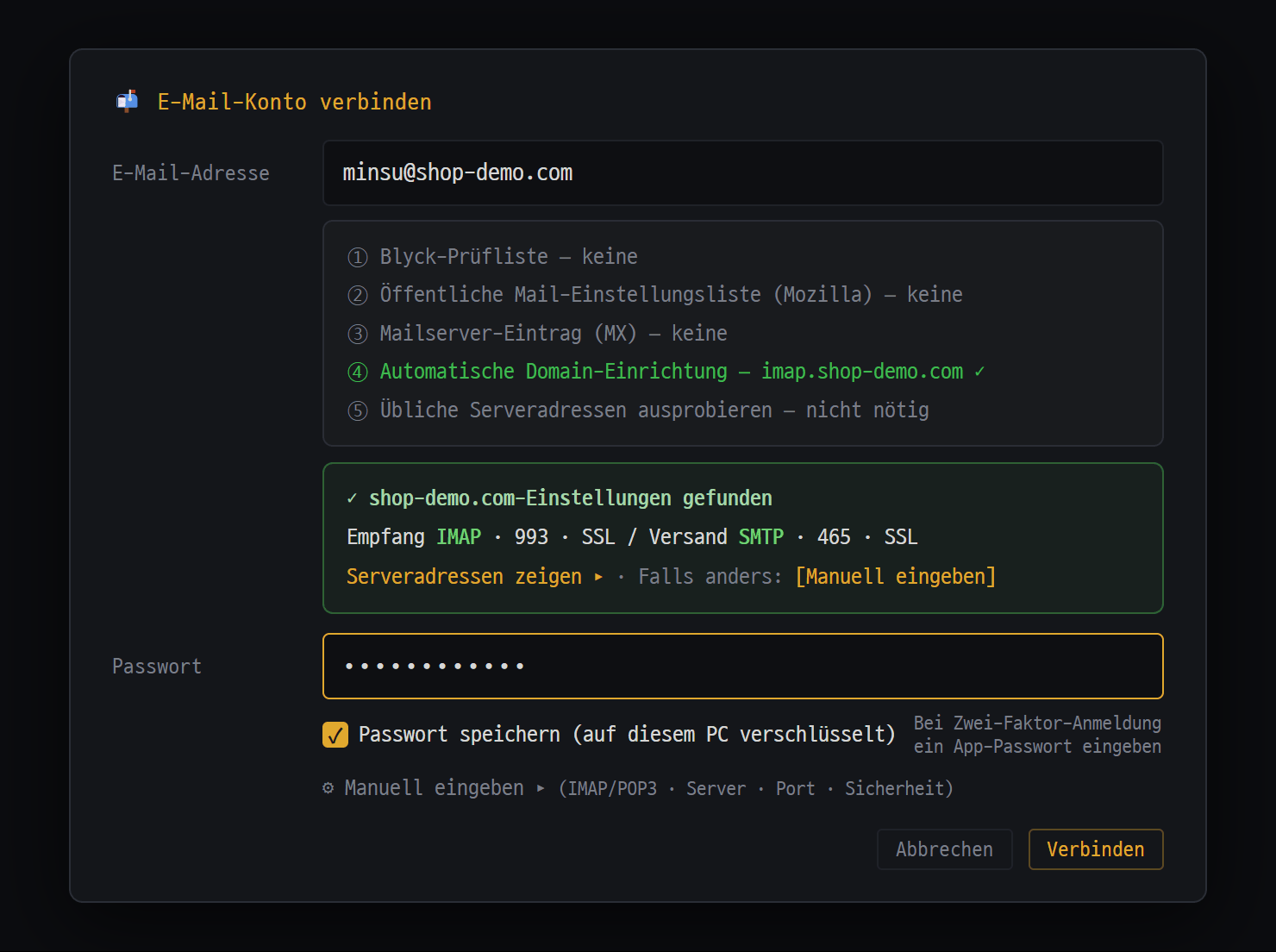Uncheck Passwort speichern checkbox
The height and width of the screenshot is (952, 1276).
335,735
